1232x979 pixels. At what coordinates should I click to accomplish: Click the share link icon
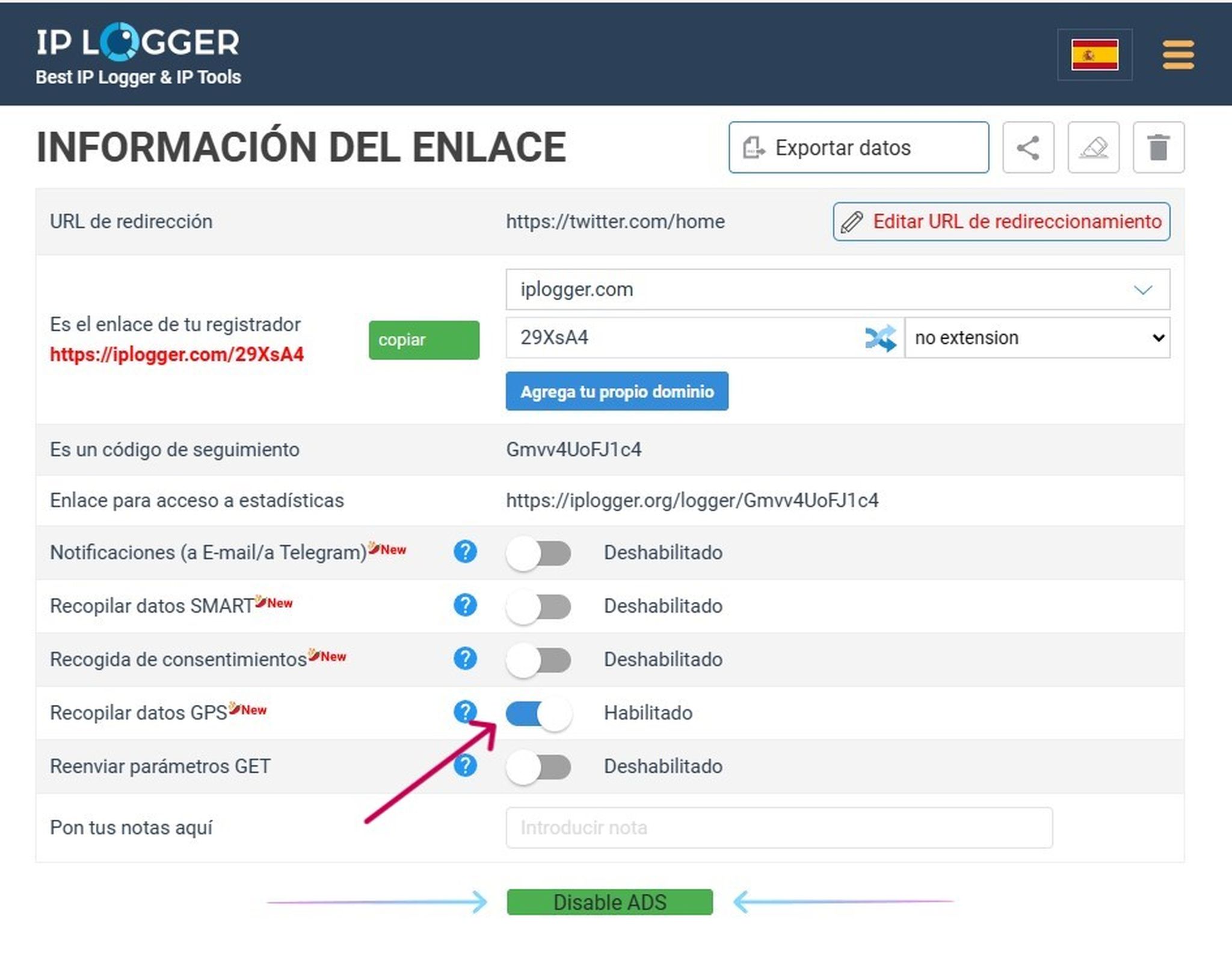tap(1028, 148)
